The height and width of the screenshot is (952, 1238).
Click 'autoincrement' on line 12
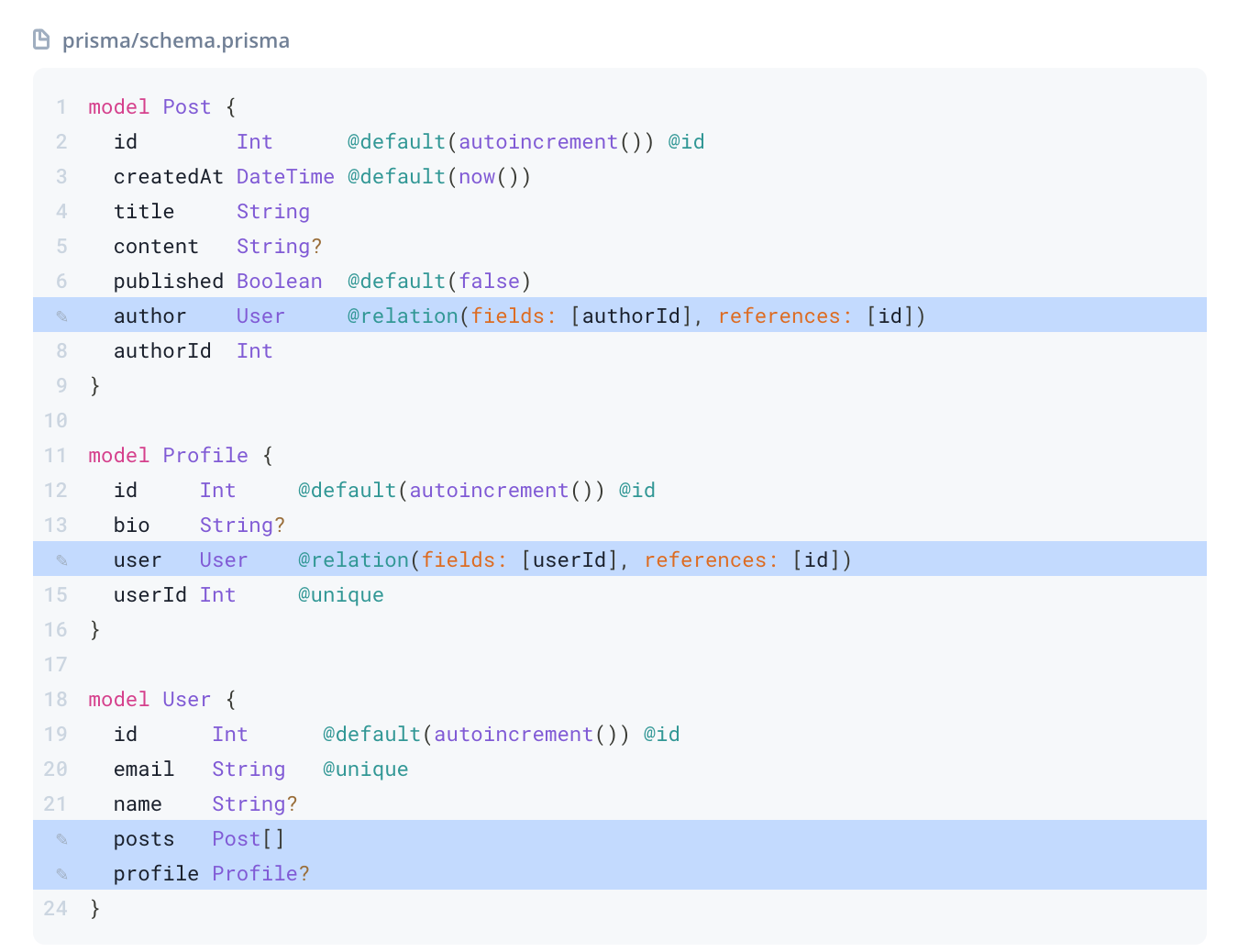pos(489,491)
